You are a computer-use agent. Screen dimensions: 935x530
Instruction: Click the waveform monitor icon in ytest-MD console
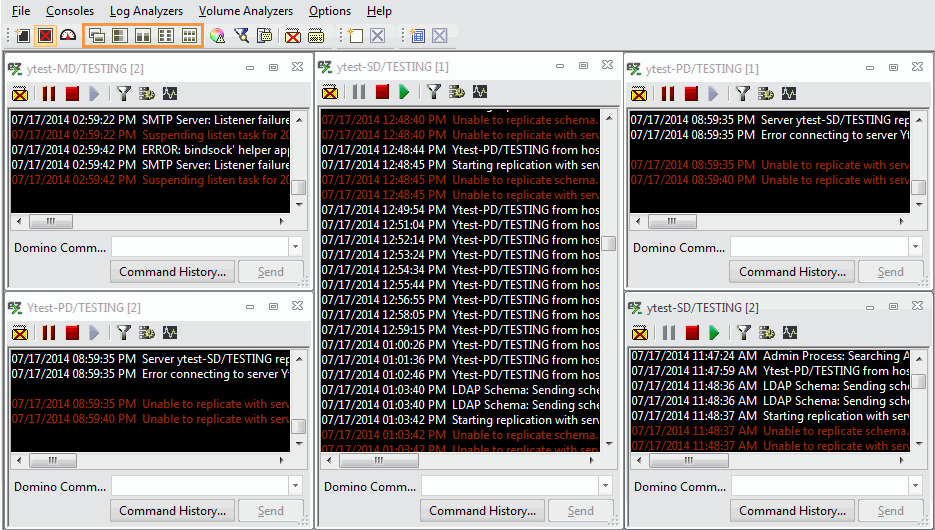click(169, 94)
